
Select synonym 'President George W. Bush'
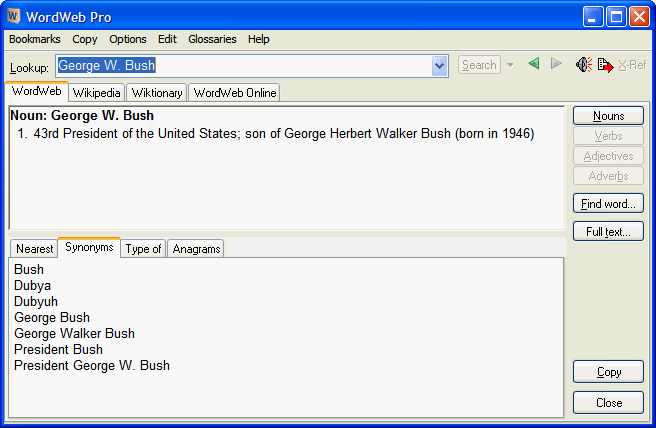[92, 365]
